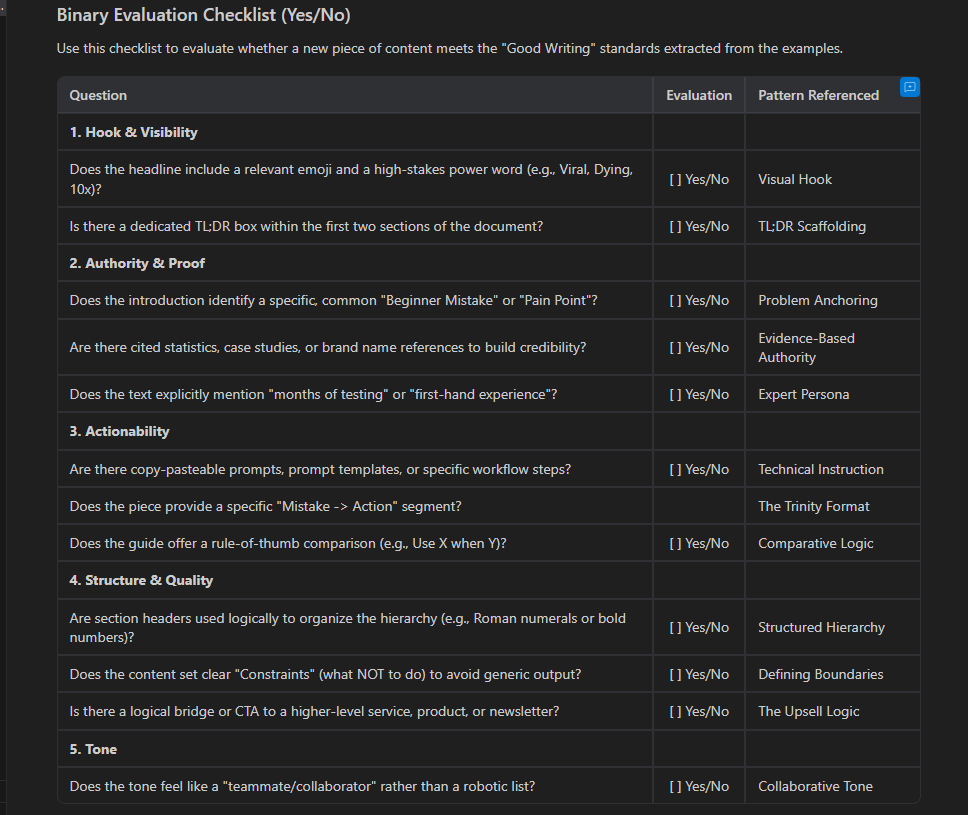Tick the Evidence-Based Authority evaluation box

[x=675, y=348]
